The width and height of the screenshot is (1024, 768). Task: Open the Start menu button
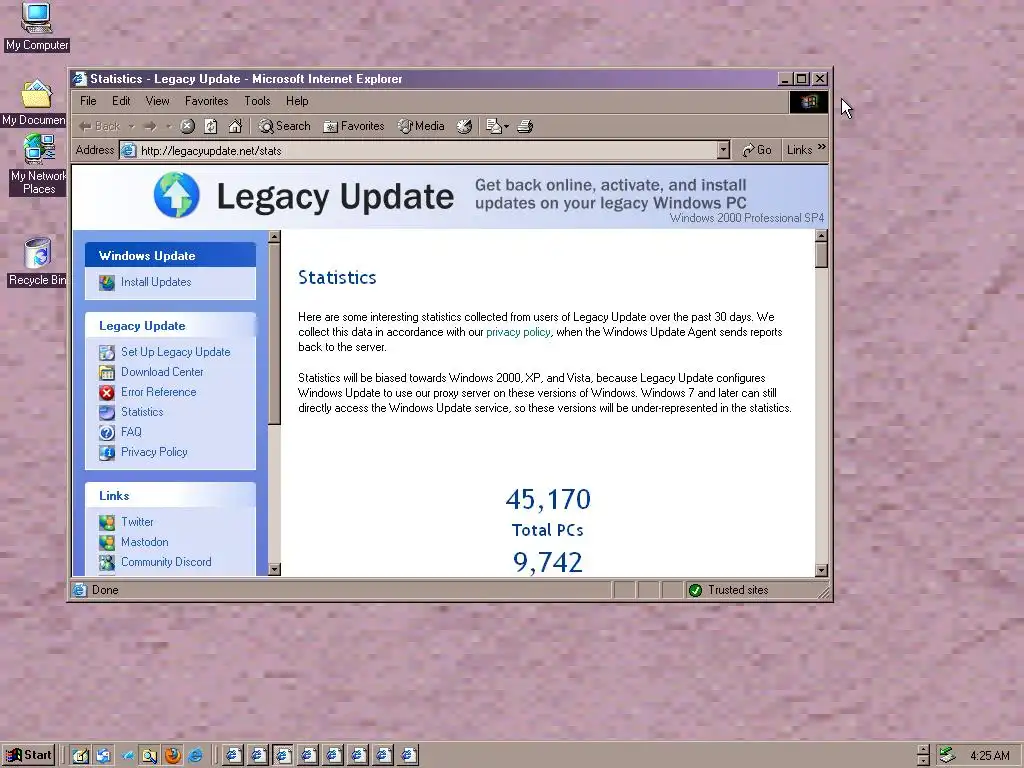click(29, 756)
